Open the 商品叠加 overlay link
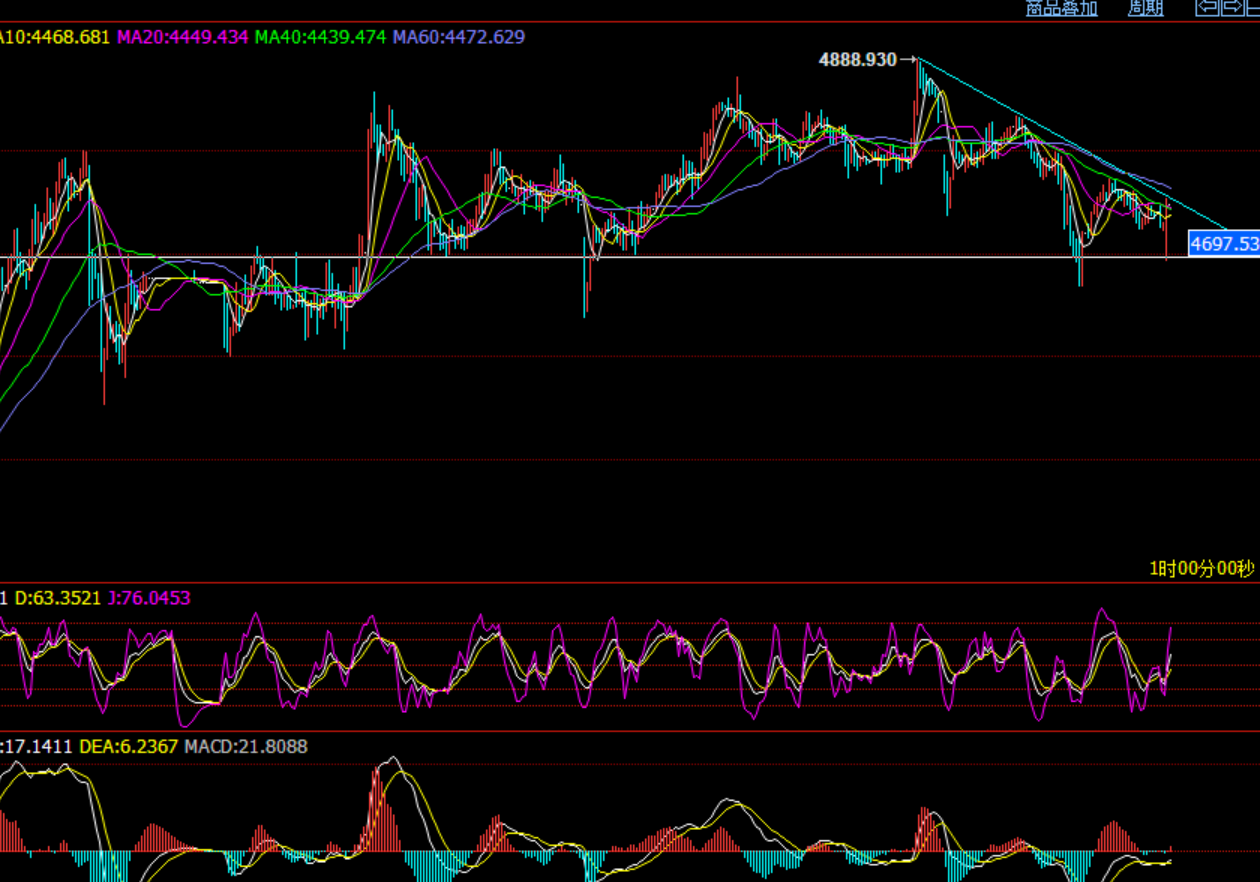The height and width of the screenshot is (882, 1260). click(1061, 8)
